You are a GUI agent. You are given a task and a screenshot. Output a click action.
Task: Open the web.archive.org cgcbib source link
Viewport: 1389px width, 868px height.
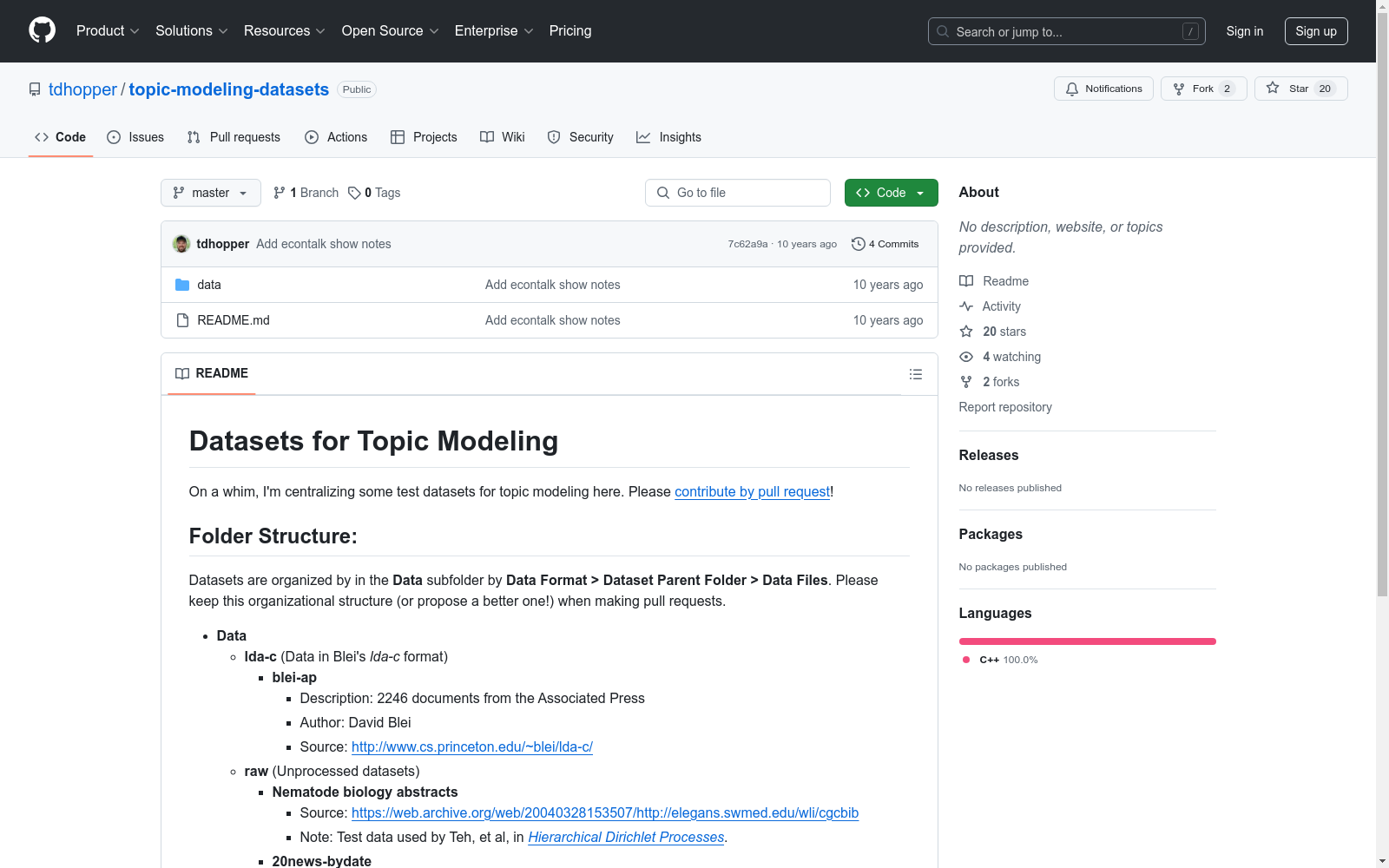pyautogui.click(x=605, y=812)
